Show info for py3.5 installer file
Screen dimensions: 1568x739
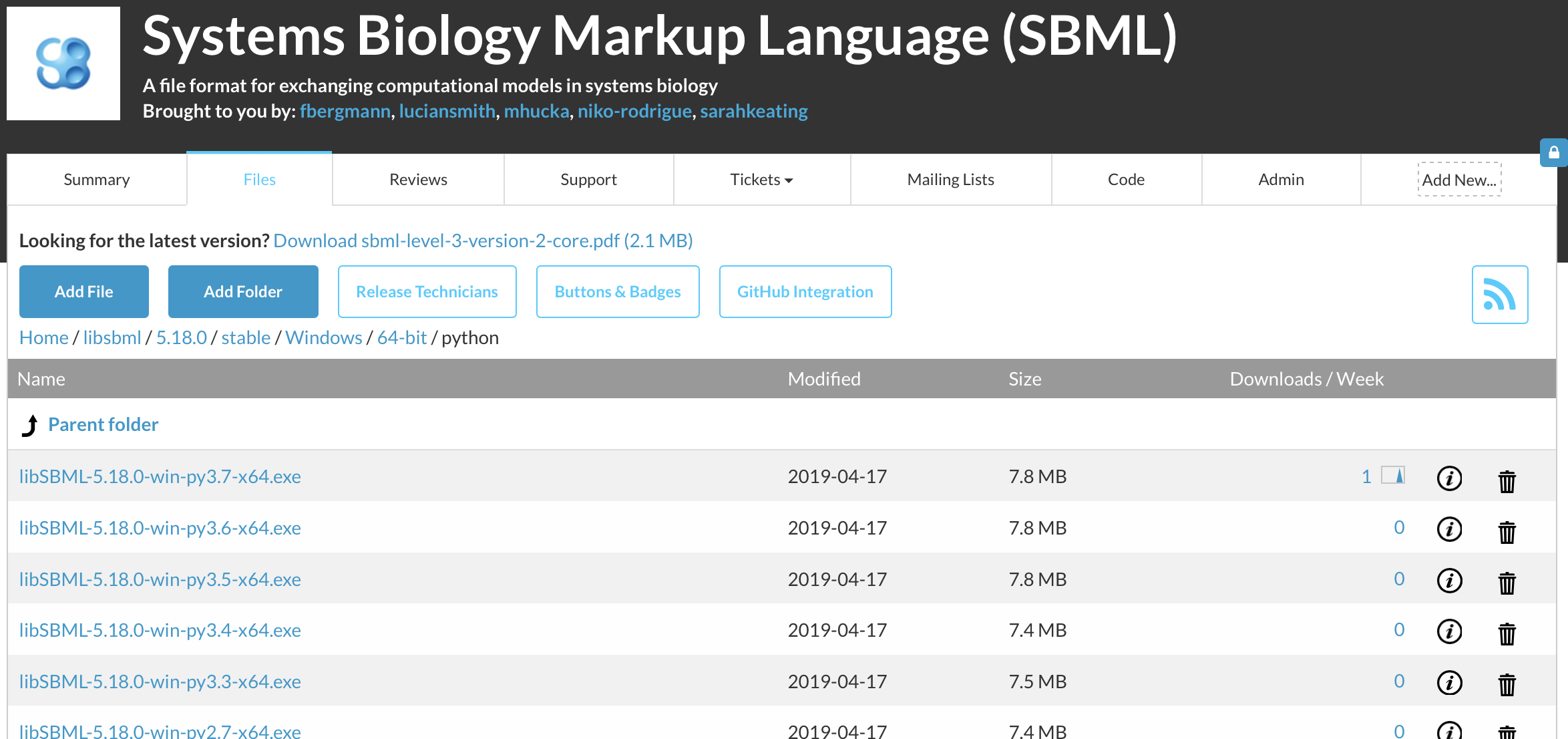point(1449,581)
